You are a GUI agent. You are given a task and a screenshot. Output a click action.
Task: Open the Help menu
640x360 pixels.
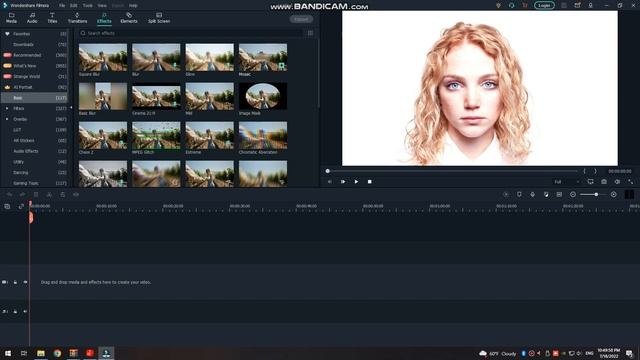point(133,6)
